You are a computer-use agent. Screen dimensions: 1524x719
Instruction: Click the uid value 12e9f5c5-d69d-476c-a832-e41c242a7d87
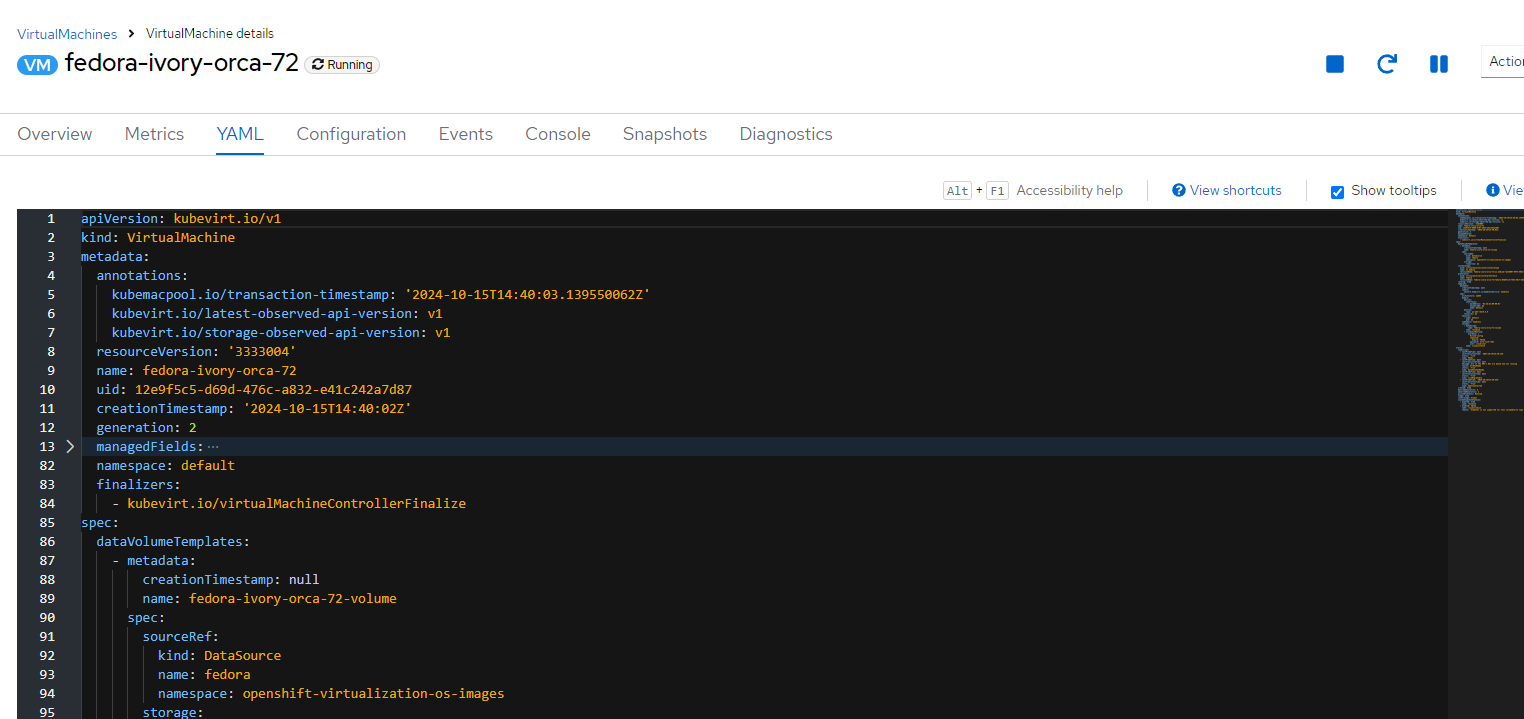coord(273,390)
